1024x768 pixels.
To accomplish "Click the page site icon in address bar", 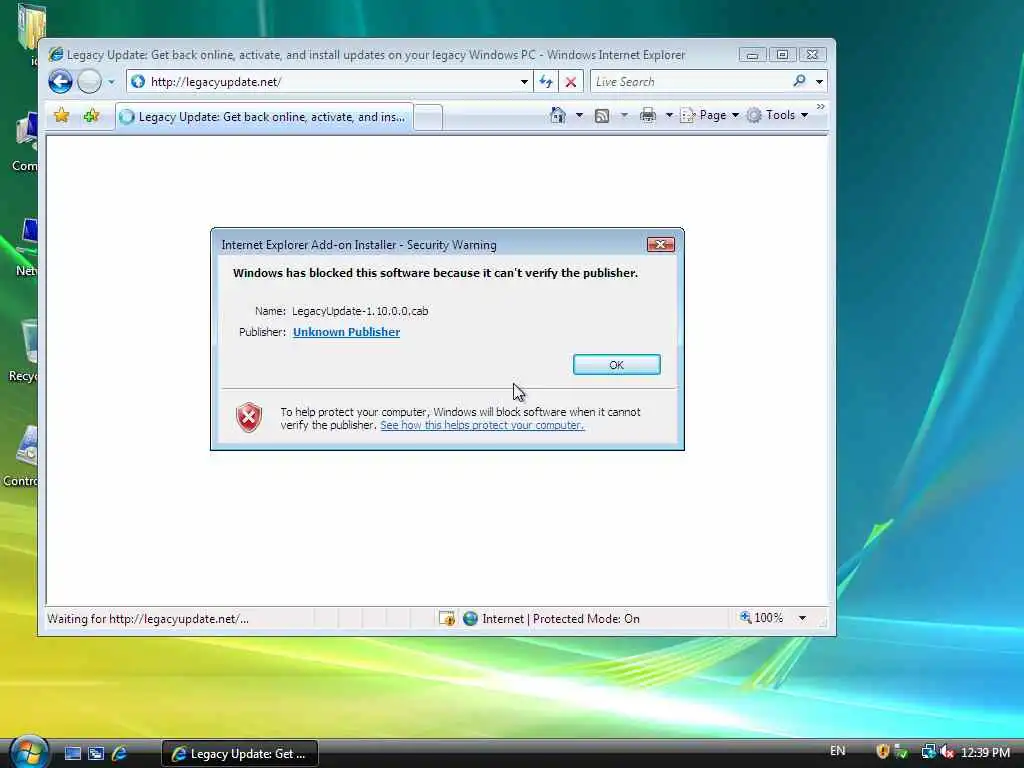I will point(138,82).
